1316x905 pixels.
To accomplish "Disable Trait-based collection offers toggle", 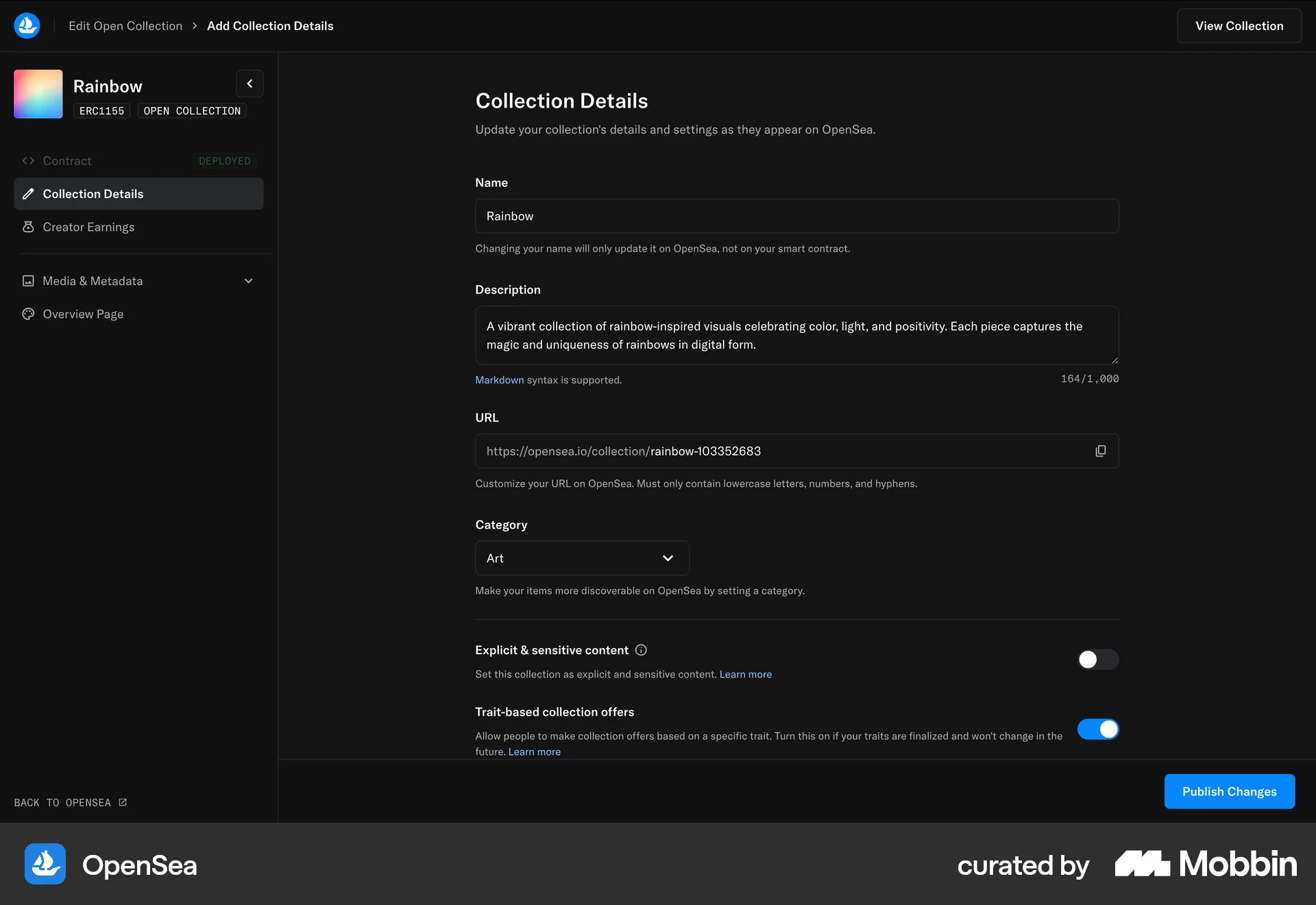I will [1097, 729].
